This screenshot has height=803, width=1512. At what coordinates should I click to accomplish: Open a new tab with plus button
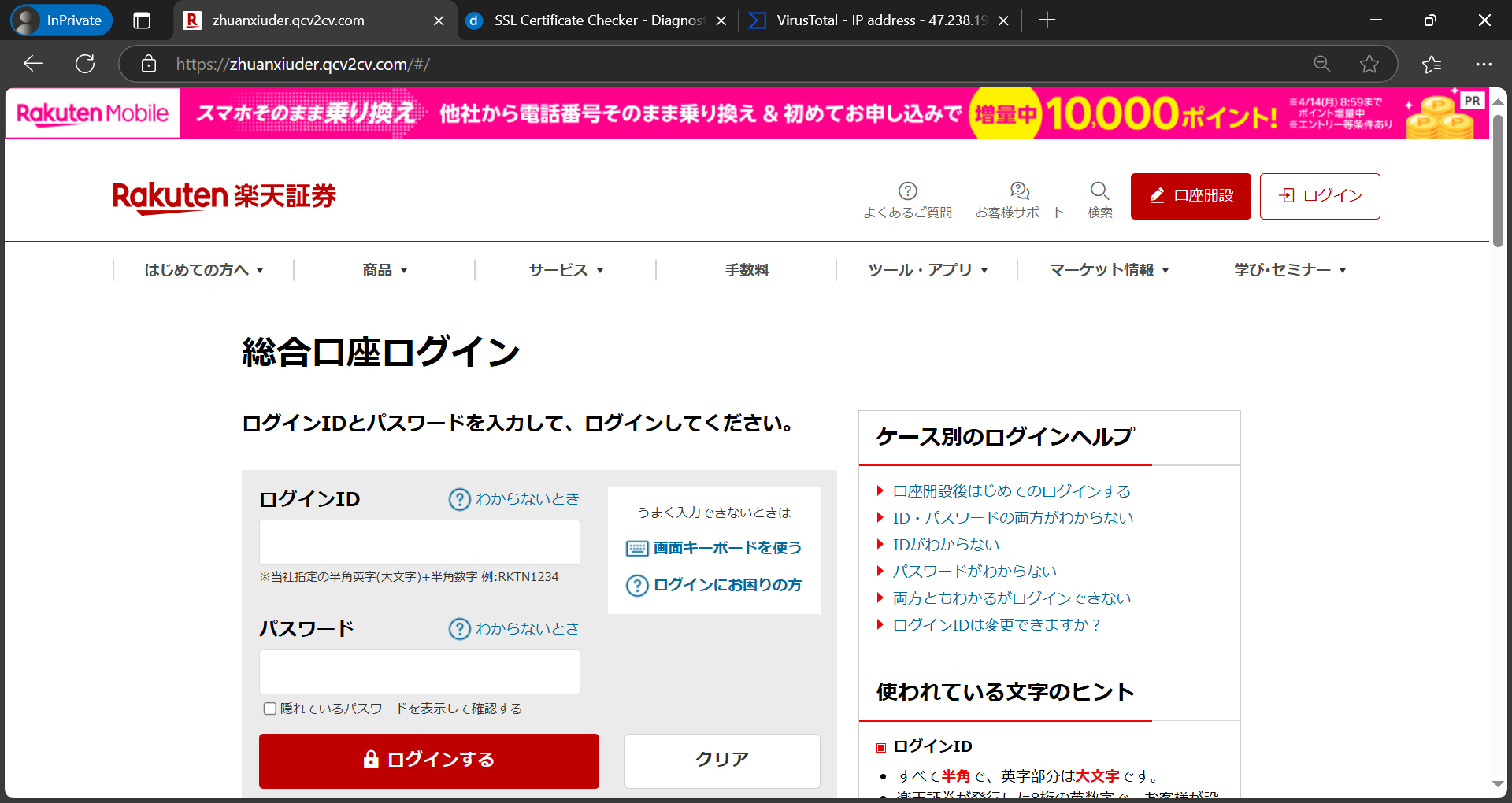tap(1047, 20)
